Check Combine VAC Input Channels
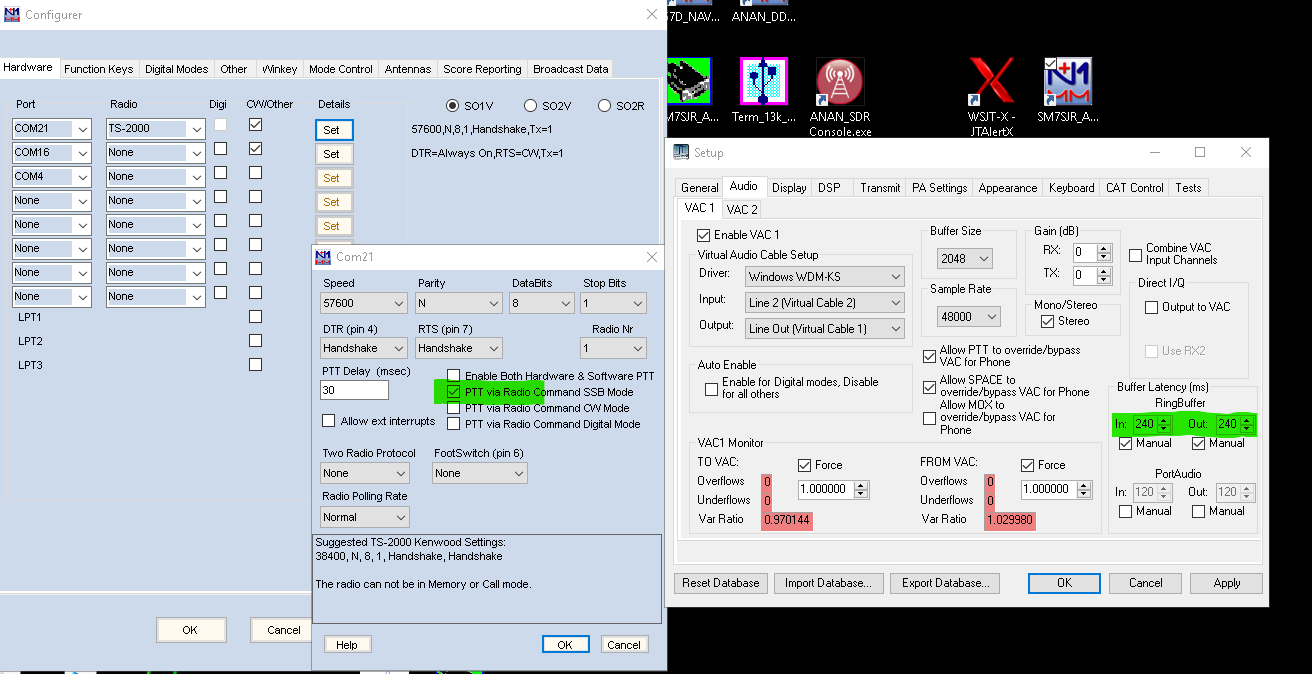Image resolution: width=1312 pixels, height=674 pixels. pyautogui.click(x=1135, y=255)
